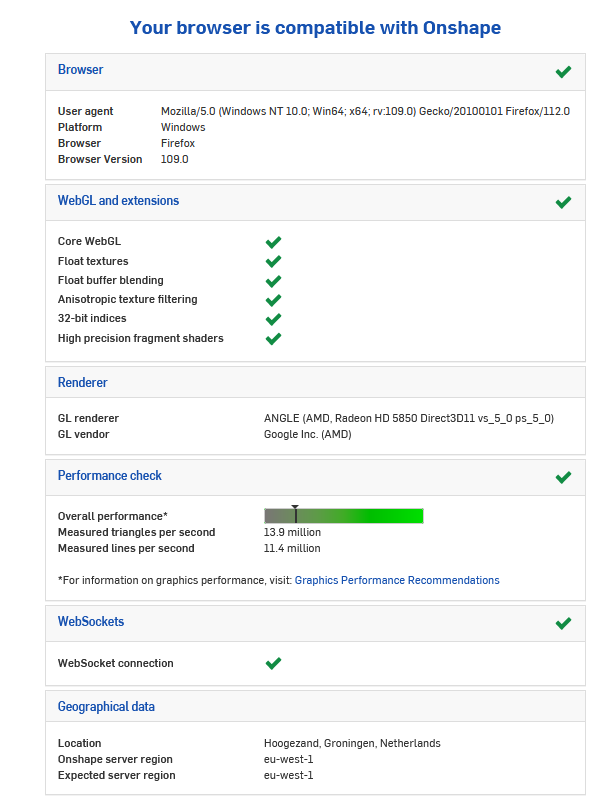Click the 'Measured triangles per second' label
Screen dimensions: 607x800
pos(137,532)
